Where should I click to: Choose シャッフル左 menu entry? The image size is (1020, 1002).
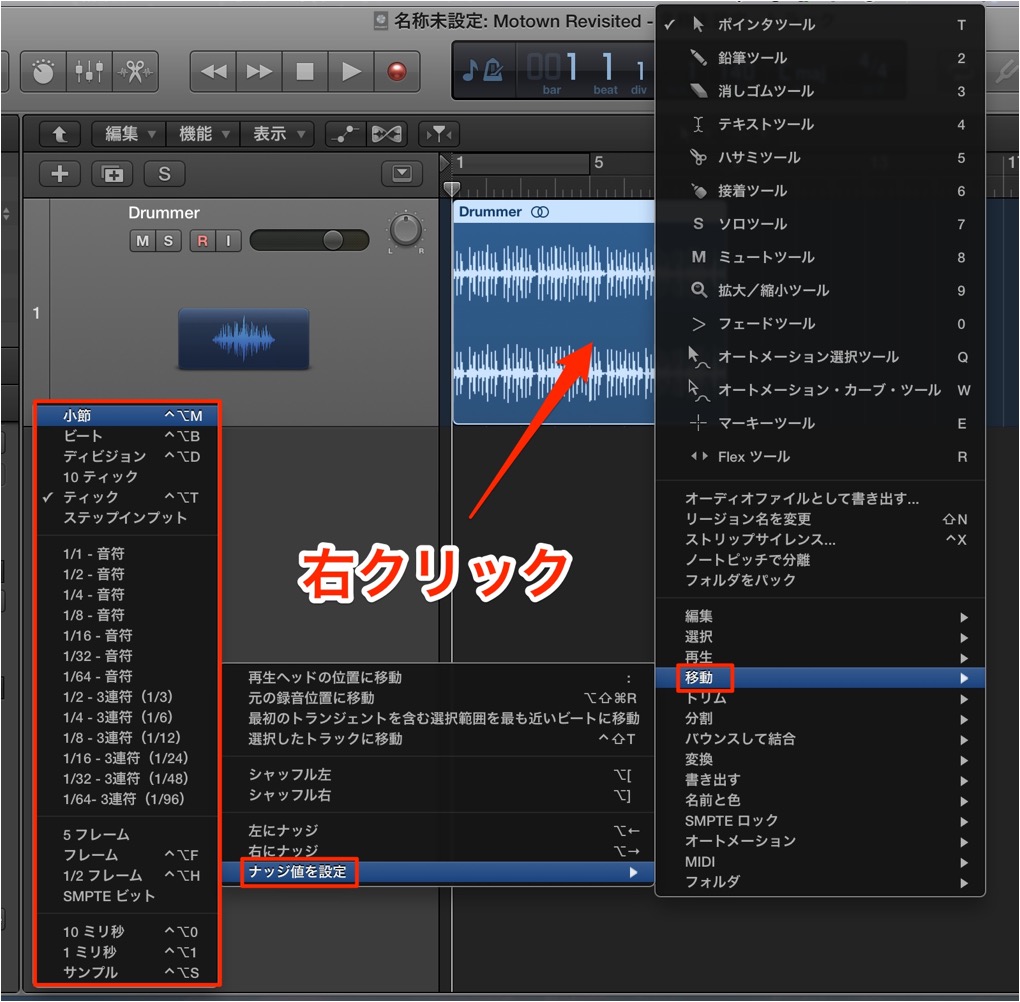[x=438, y=775]
